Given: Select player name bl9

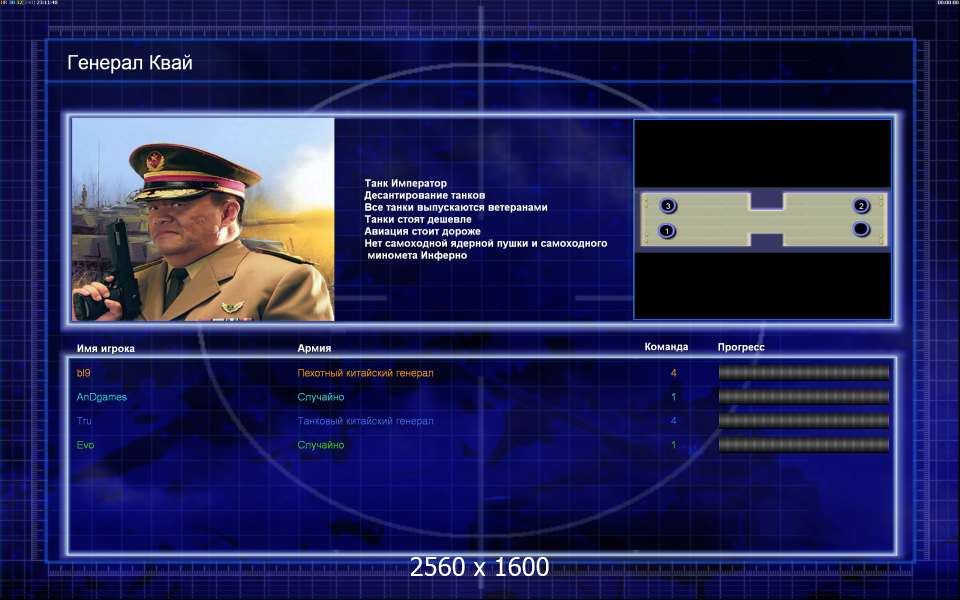Looking at the screenshot, I should pyautogui.click(x=83, y=373).
